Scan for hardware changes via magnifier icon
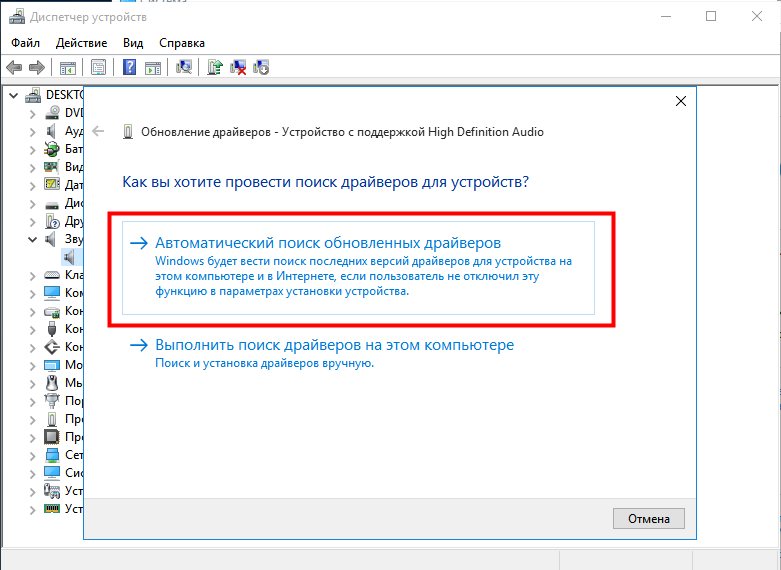 (184, 67)
